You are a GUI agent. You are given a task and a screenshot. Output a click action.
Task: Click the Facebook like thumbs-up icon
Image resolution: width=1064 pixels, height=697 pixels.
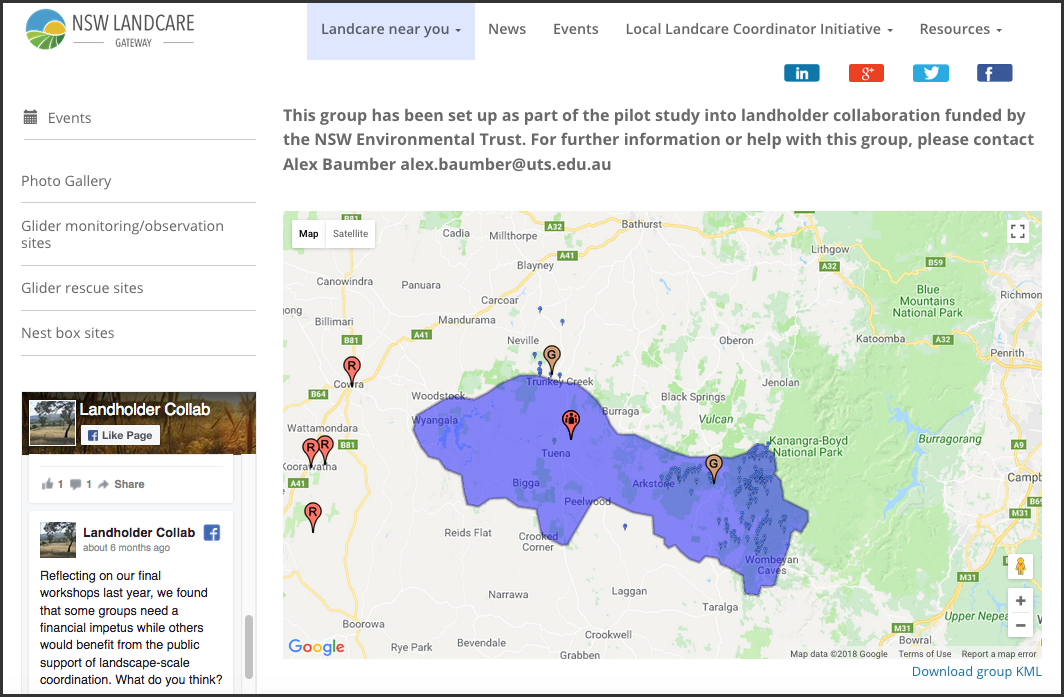[47, 484]
